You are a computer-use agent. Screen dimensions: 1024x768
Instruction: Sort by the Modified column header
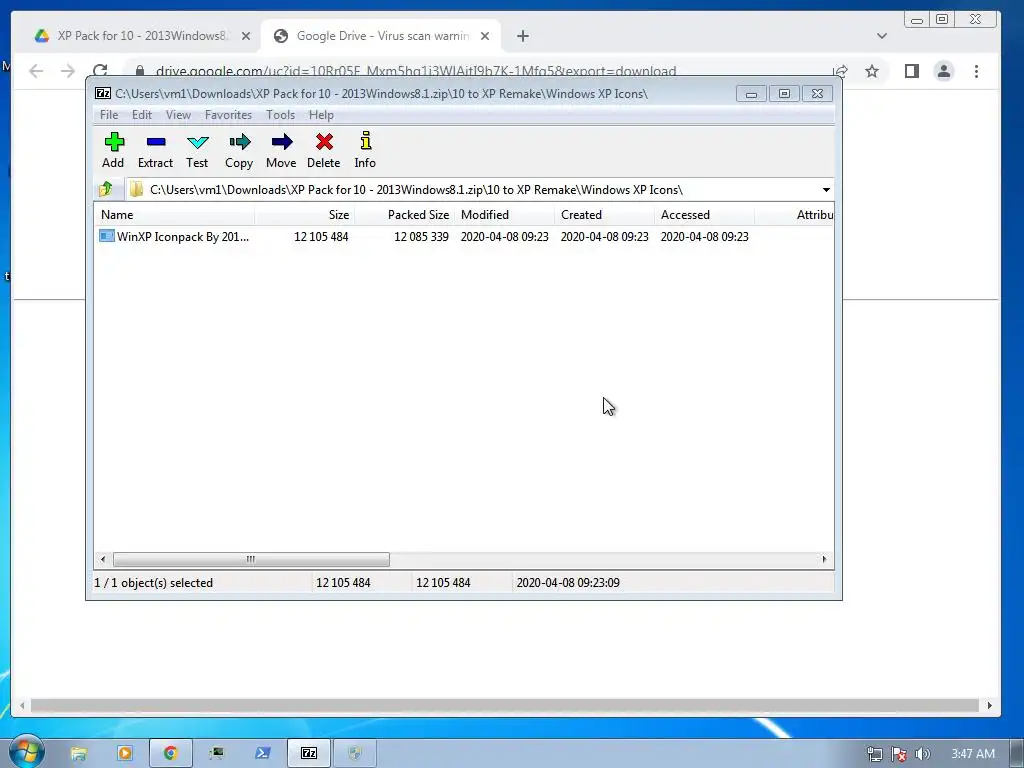pyautogui.click(x=505, y=215)
